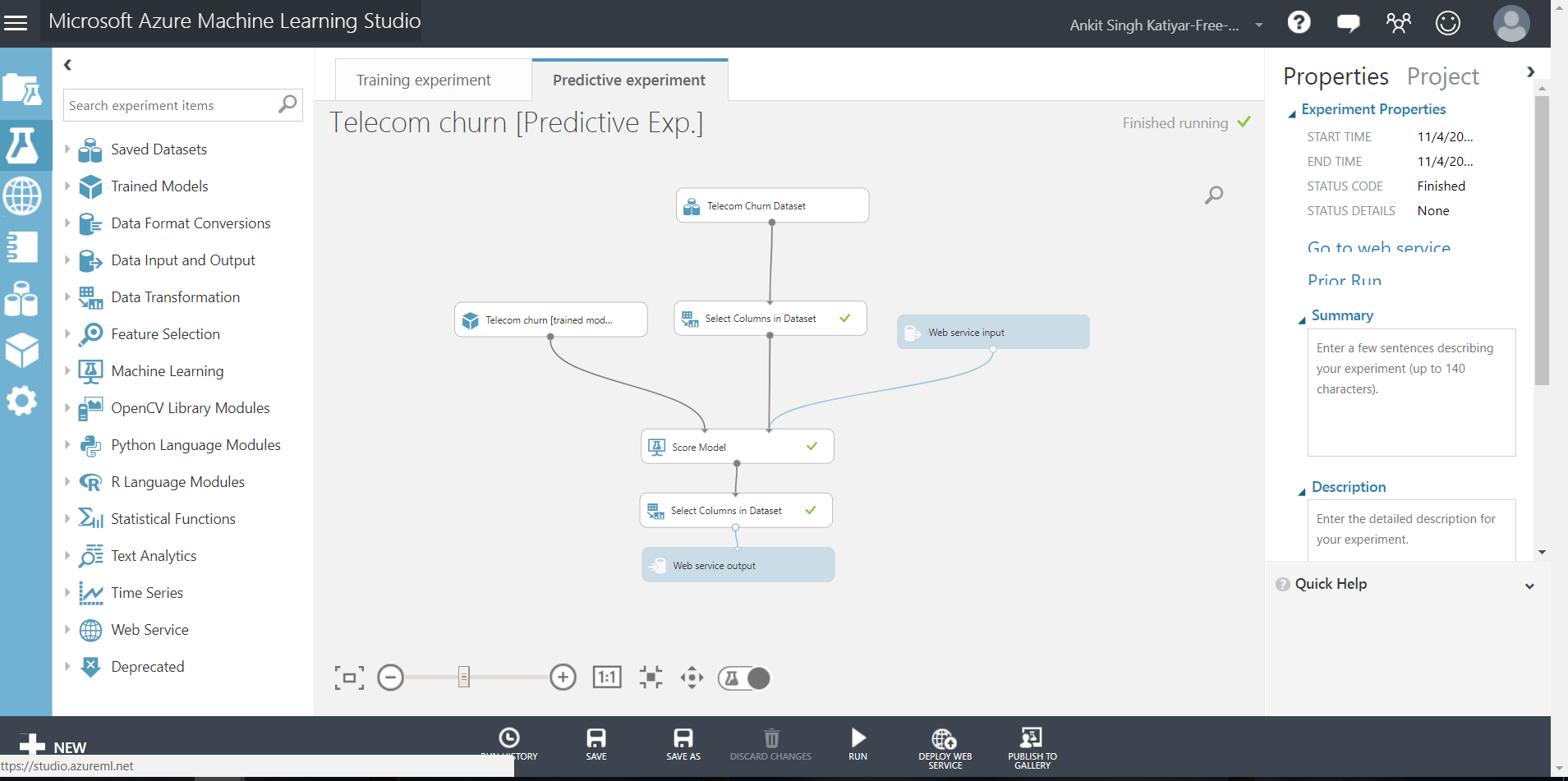
Task: Zoom out with the minus button
Action: [x=390, y=678]
